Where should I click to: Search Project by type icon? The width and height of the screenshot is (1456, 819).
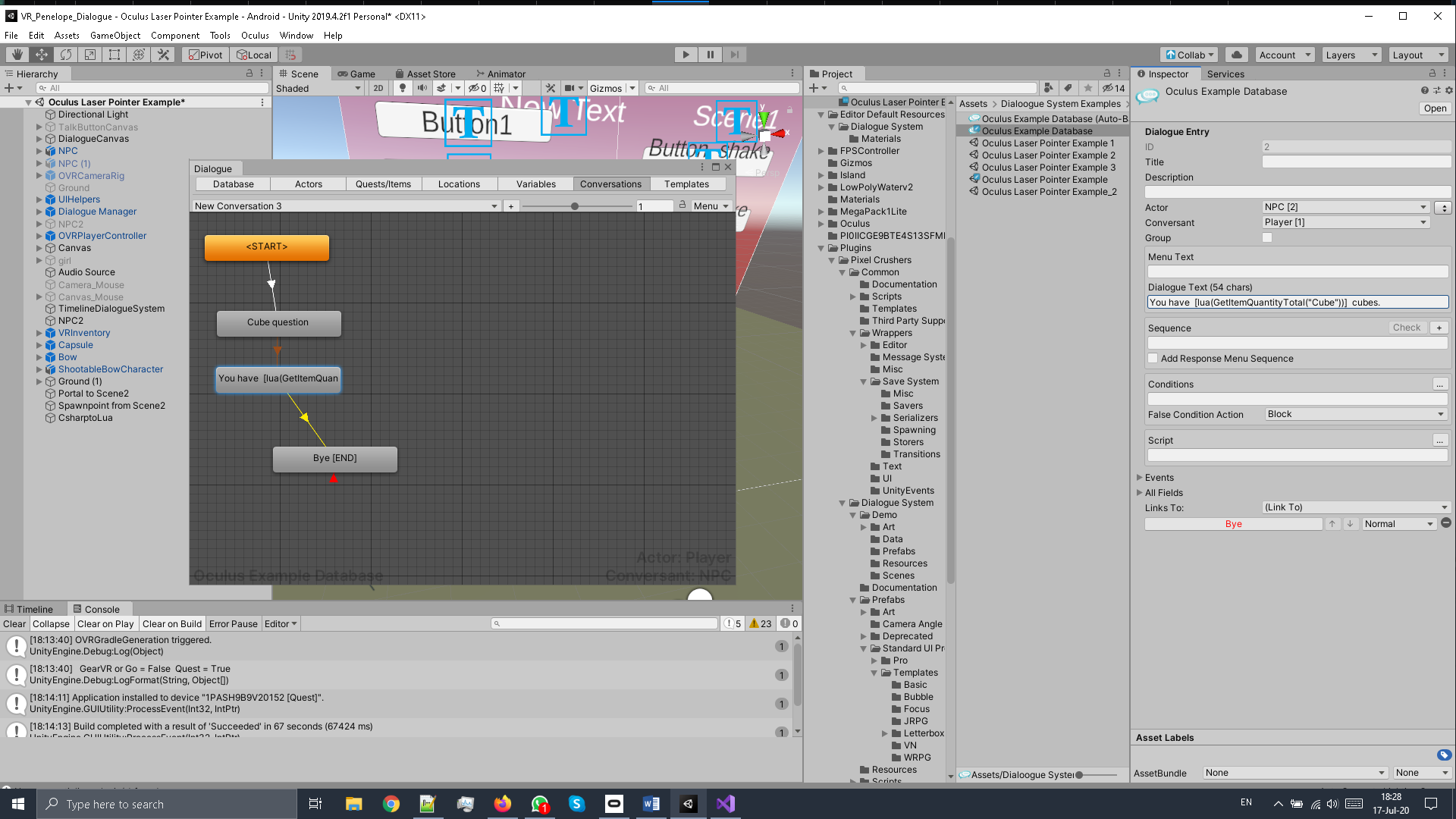[x=1048, y=88]
